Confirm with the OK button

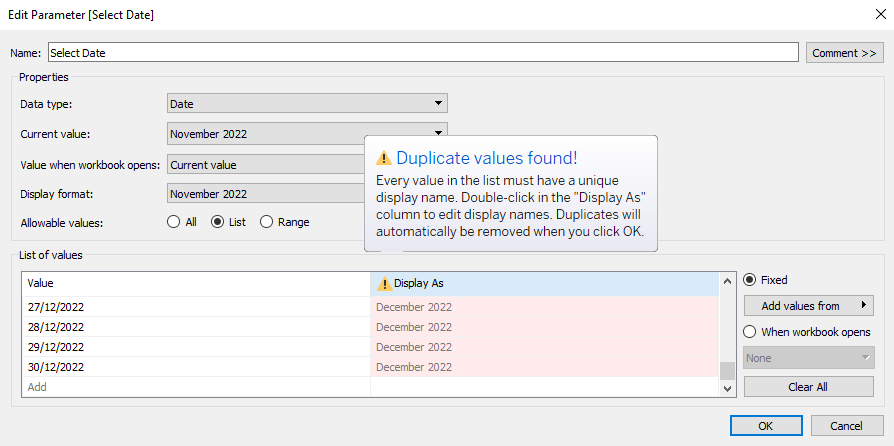pyautogui.click(x=765, y=426)
